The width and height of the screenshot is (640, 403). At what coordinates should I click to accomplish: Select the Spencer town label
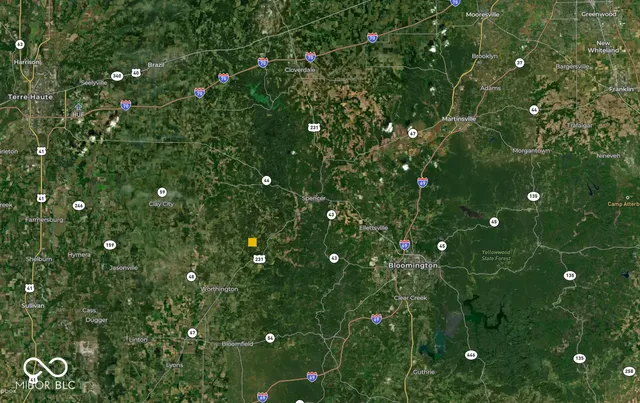click(x=314, y=198)
